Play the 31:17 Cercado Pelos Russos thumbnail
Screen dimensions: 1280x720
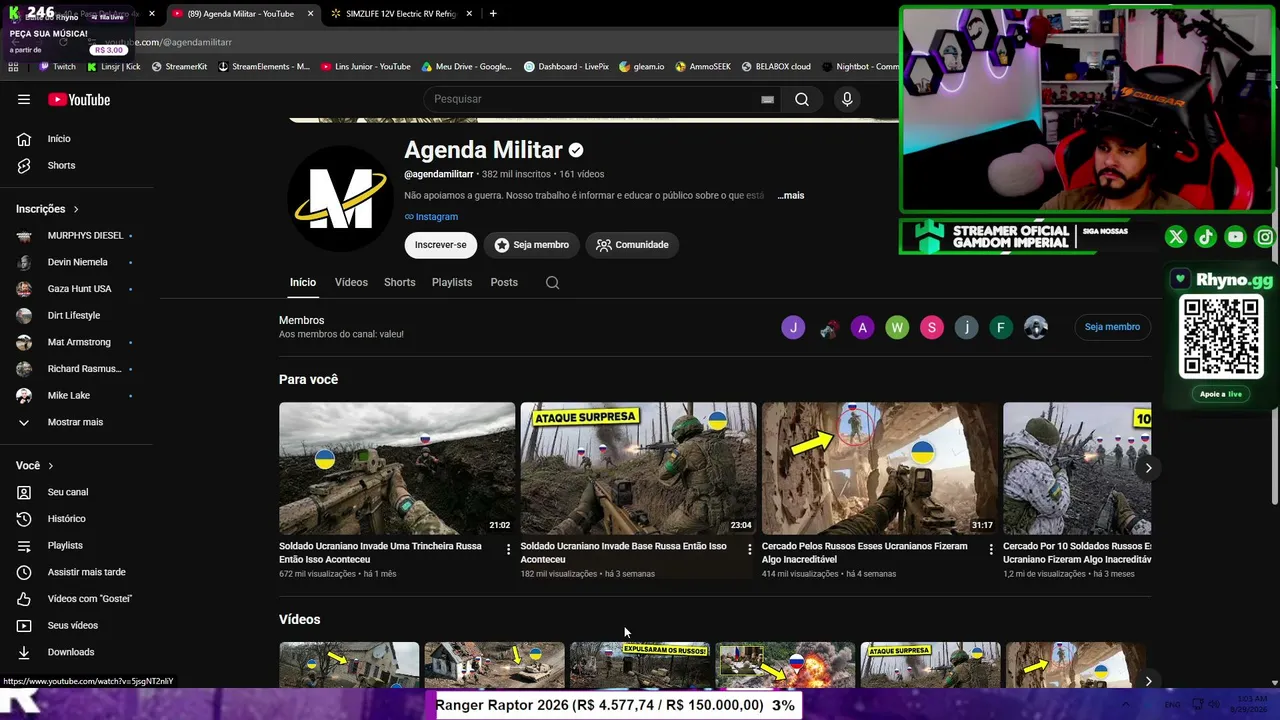(x=880, y=468)
